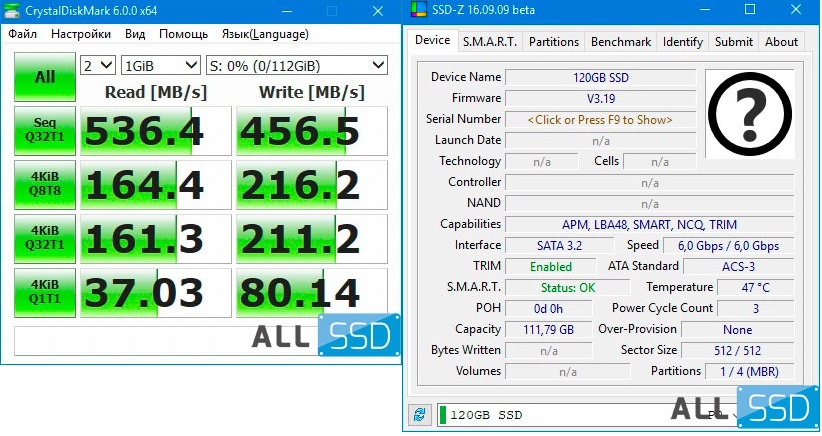Reveal serial number via Click or Press F9 field
The image size is (822, 436).
pyautogui.click(x=600, y=120)
